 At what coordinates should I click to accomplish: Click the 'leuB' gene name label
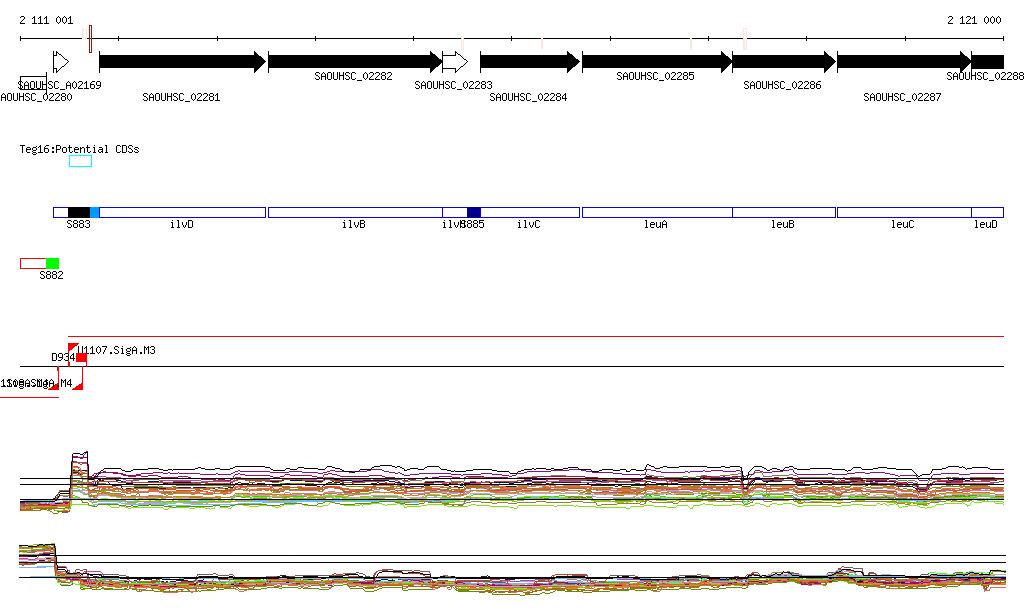[x=782, y=224]
